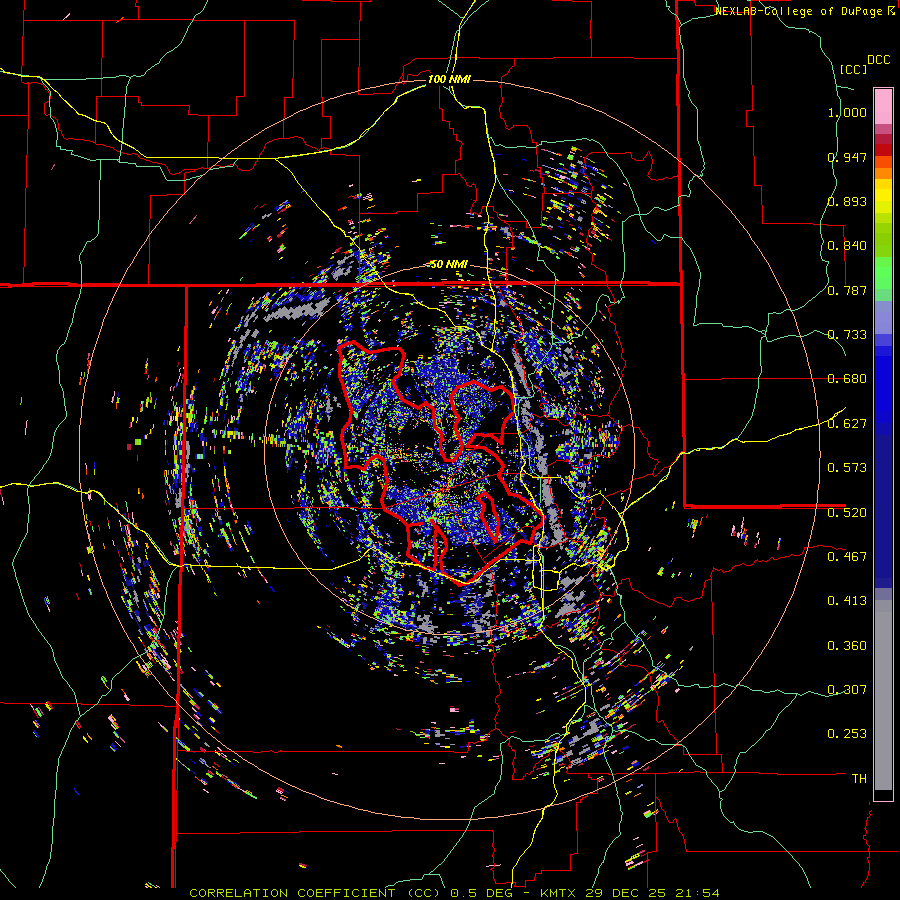Viewport: 900px width, 900px height.
Task: Click the 0.680 color scale value
Action: (x=847, y=379)
